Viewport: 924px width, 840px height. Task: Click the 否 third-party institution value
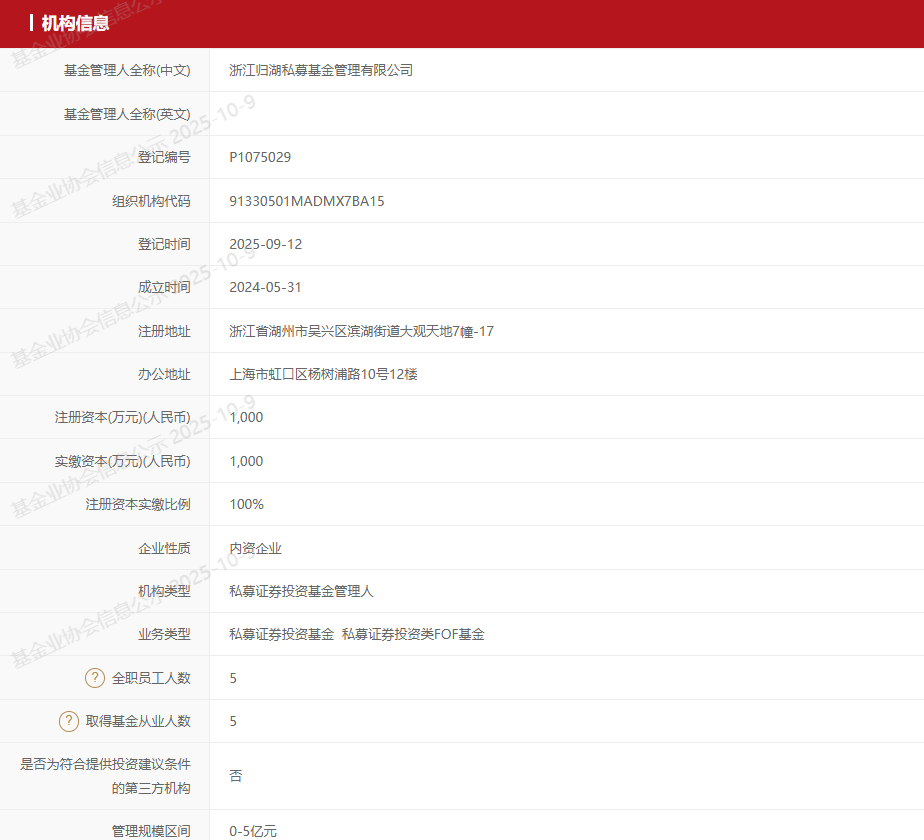pyautogui.click(x=236, y=776)
